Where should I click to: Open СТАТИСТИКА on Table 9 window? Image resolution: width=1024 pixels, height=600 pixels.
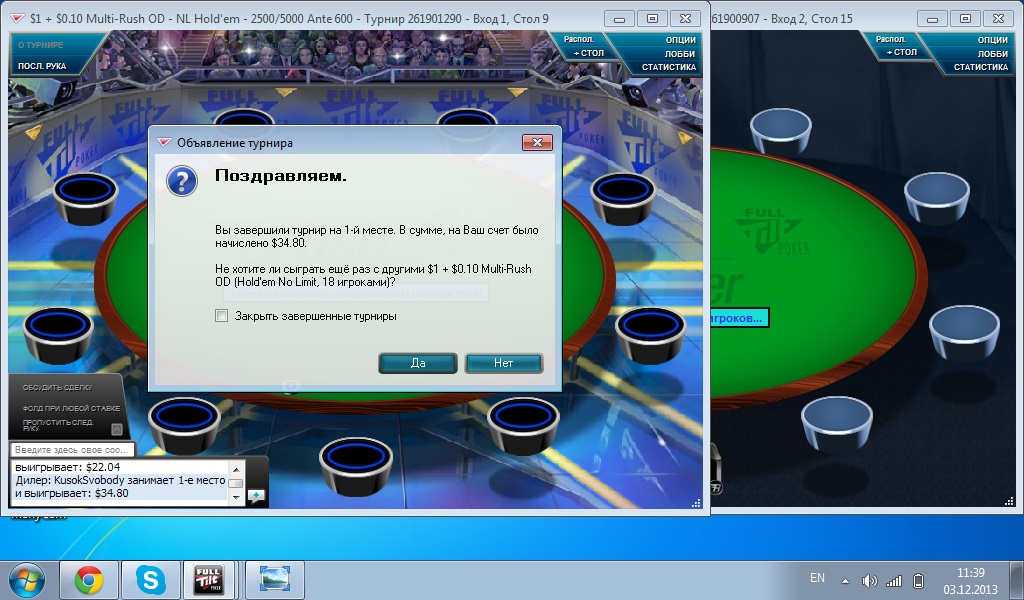tap(669, 67)
